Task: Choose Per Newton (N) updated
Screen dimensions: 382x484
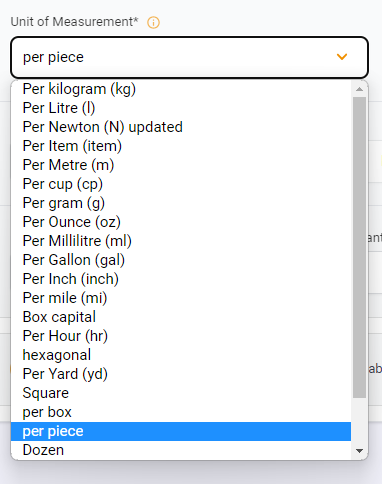Action: (x=181, y=127)
